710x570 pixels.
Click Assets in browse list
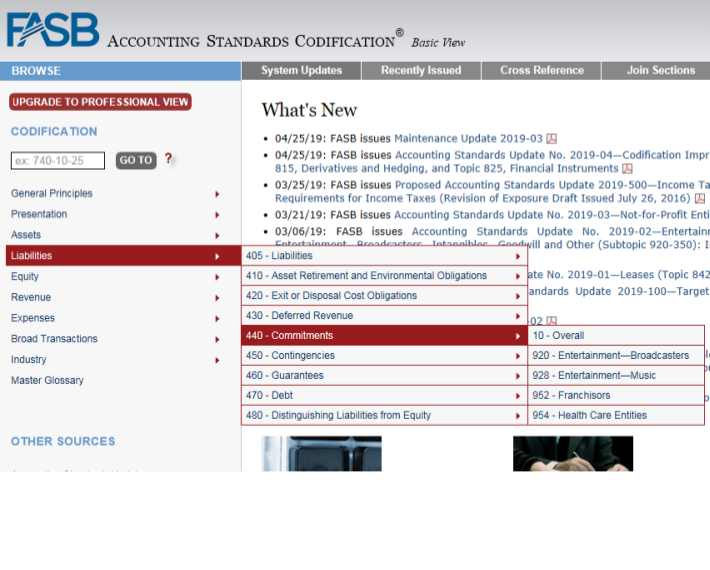click(26, 235)
